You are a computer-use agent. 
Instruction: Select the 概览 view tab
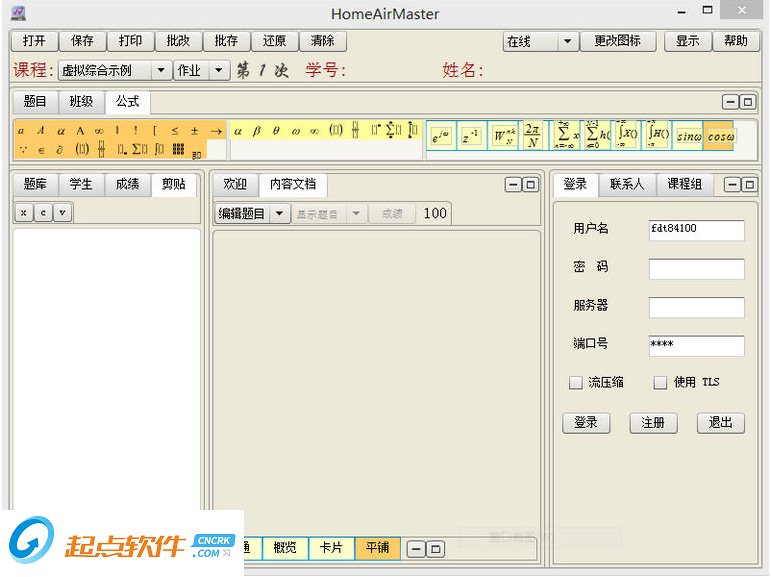285,547
